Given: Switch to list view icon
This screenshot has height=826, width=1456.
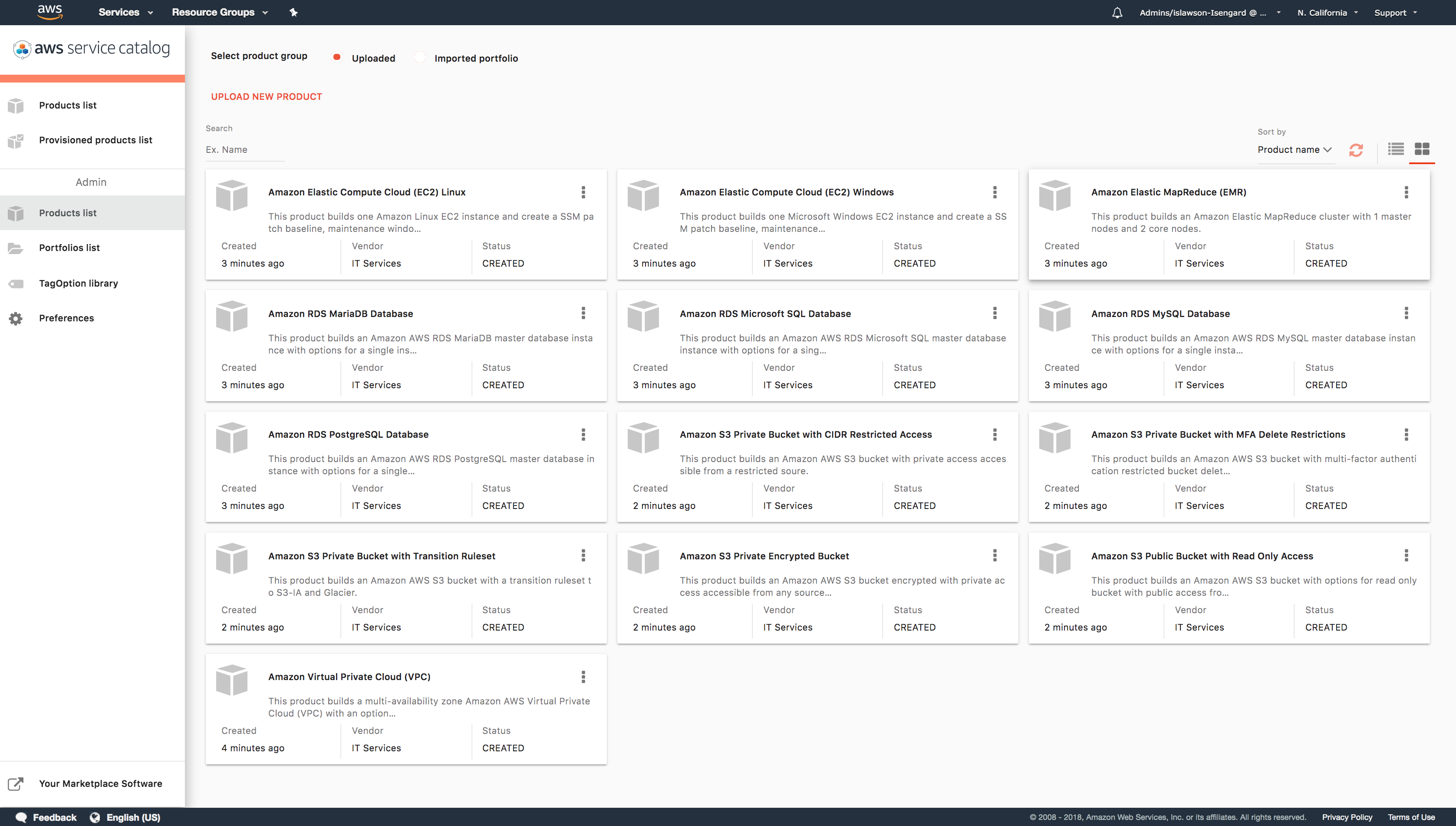Looking at the screenshot, I should click(x=1395, y=149).
